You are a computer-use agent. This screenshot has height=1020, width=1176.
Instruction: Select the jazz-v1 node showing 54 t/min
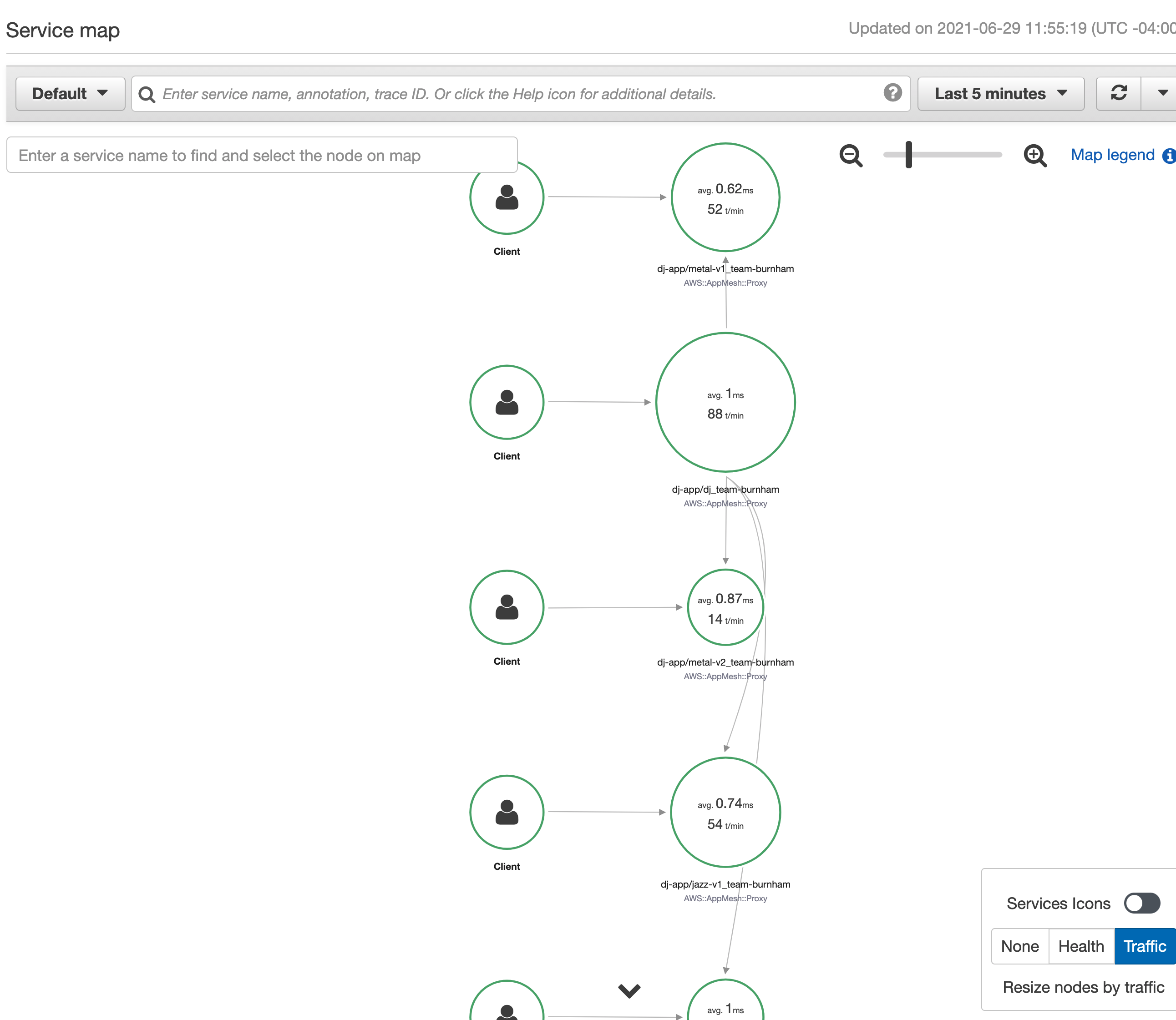click(x=725, y=812)
